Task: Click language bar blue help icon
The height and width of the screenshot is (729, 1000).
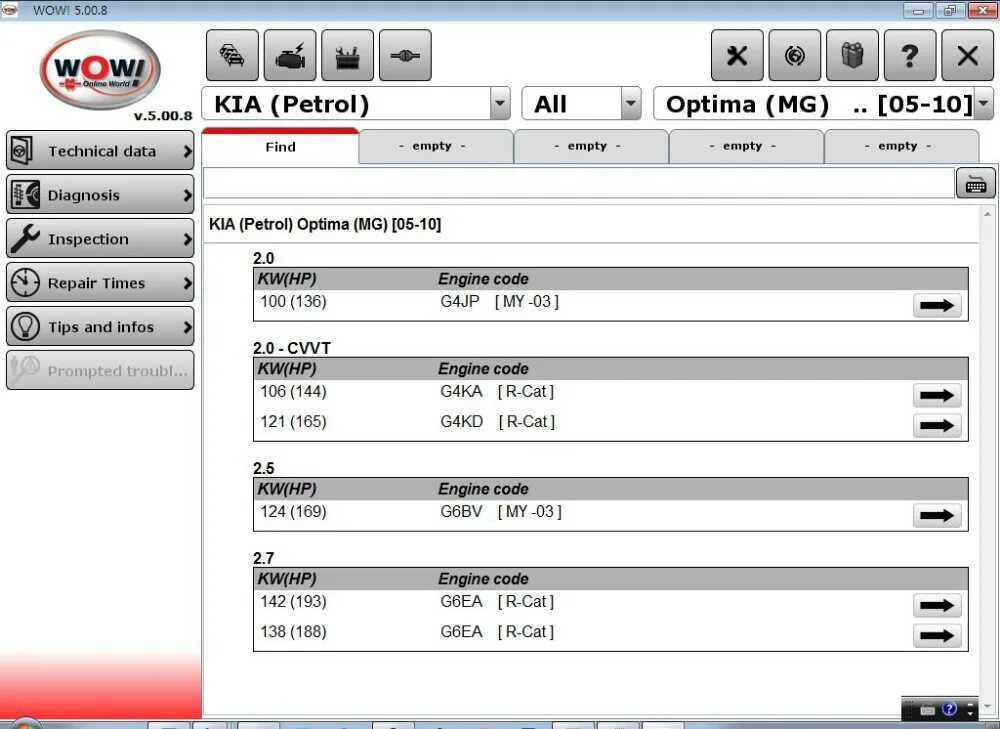Action: coord(949,709)
